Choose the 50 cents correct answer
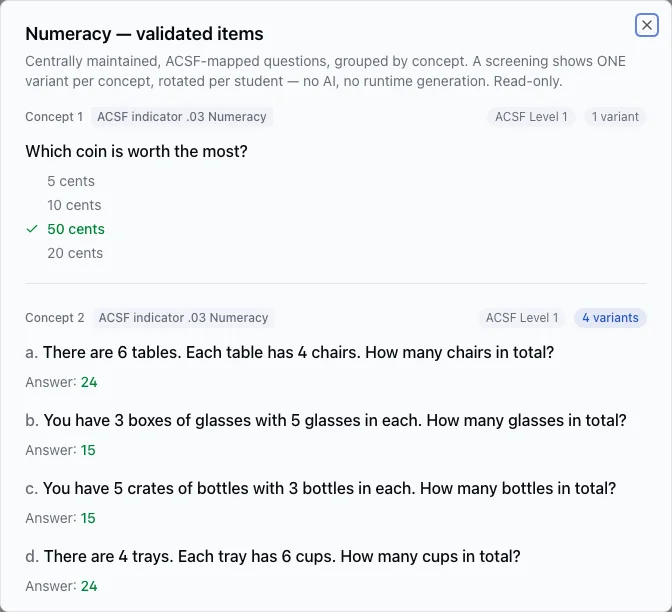 [x=76, y=229]
